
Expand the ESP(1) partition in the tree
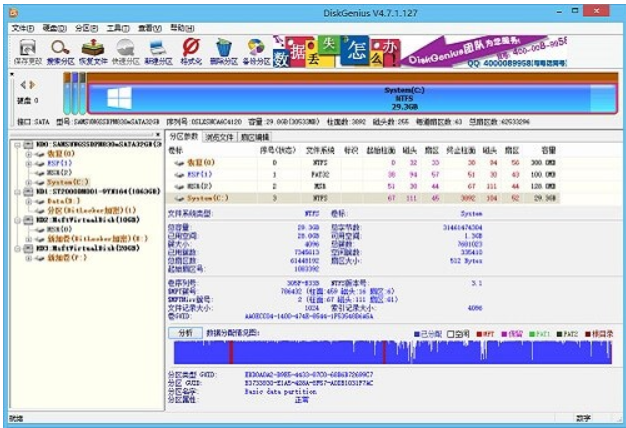pos(29,163)
